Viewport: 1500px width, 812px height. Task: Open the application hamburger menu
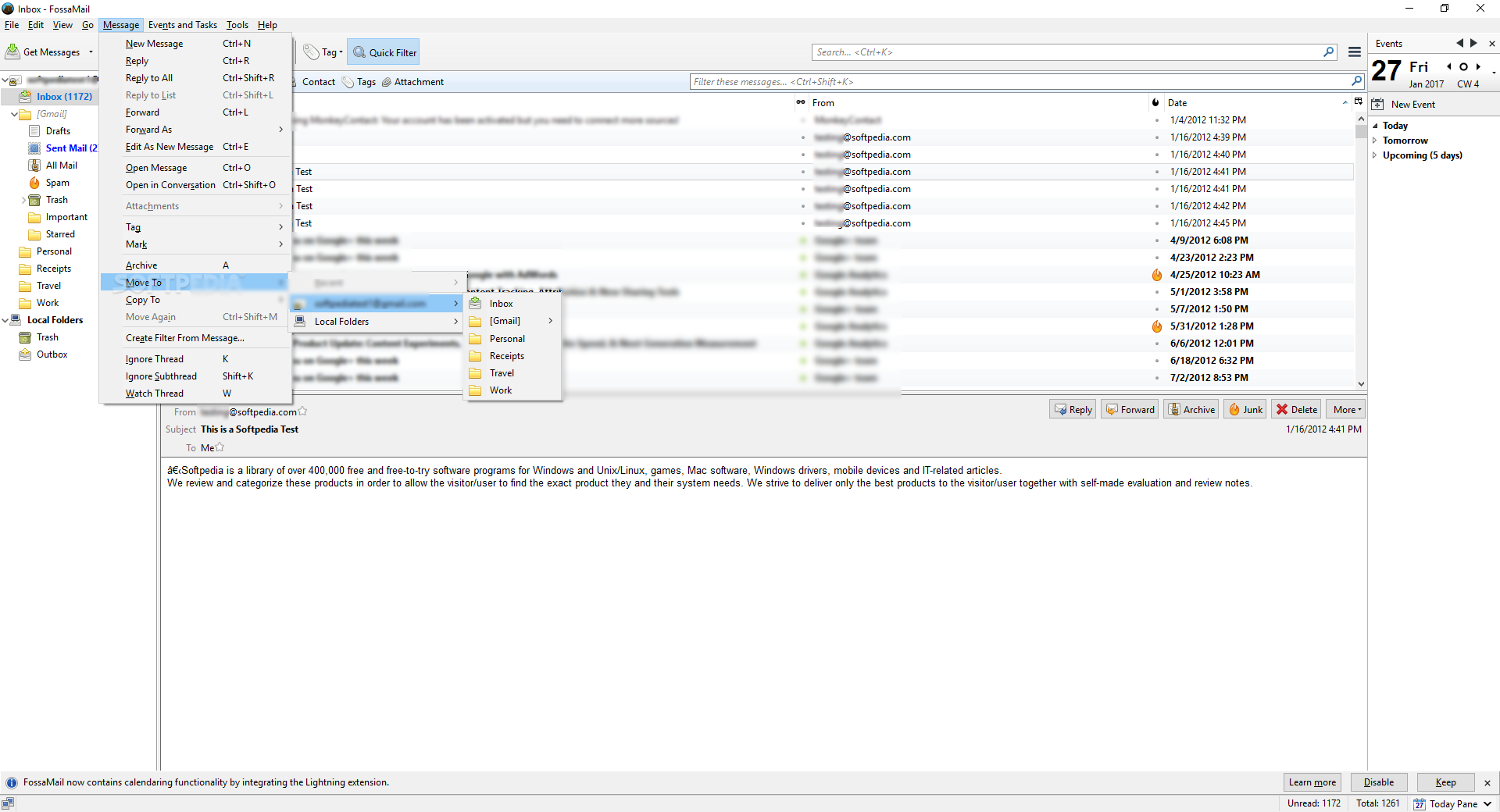point(1355,52)
